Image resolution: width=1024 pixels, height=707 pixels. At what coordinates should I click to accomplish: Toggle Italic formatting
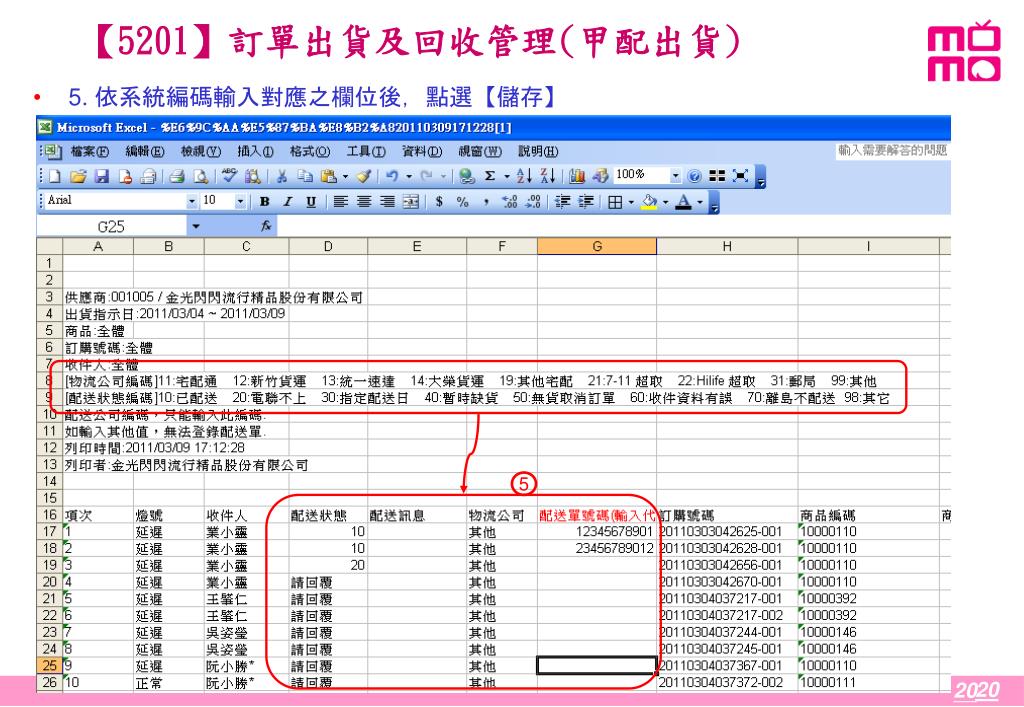coord(287,202)
